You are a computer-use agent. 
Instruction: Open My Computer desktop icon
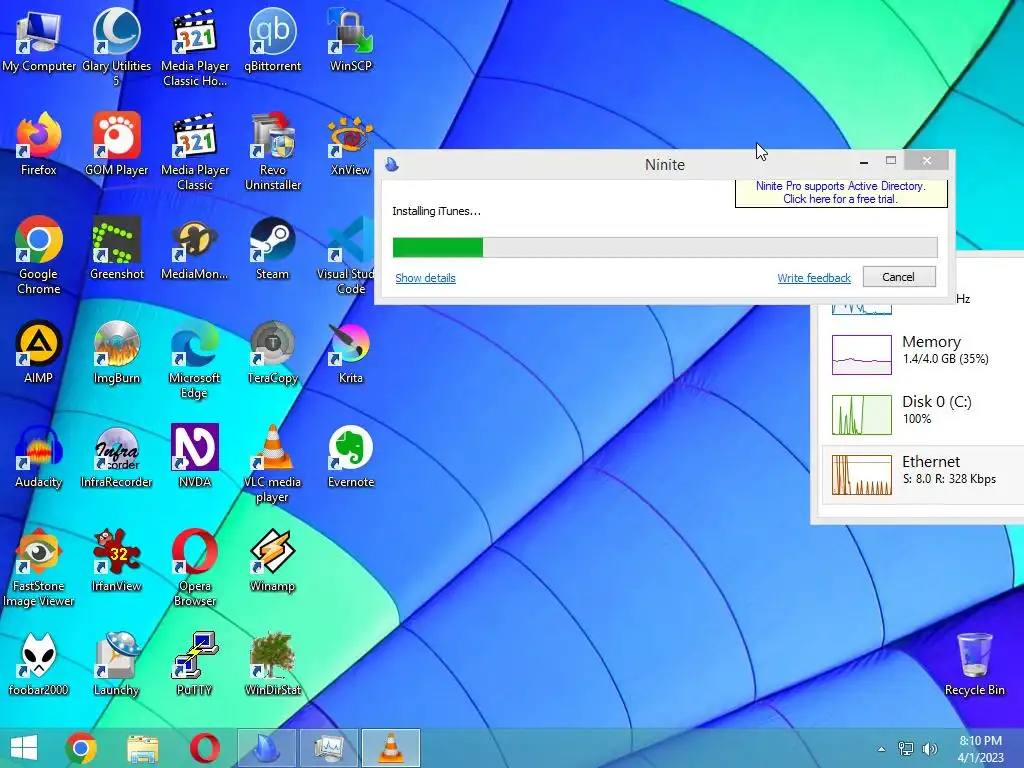(x=39, y=39)
